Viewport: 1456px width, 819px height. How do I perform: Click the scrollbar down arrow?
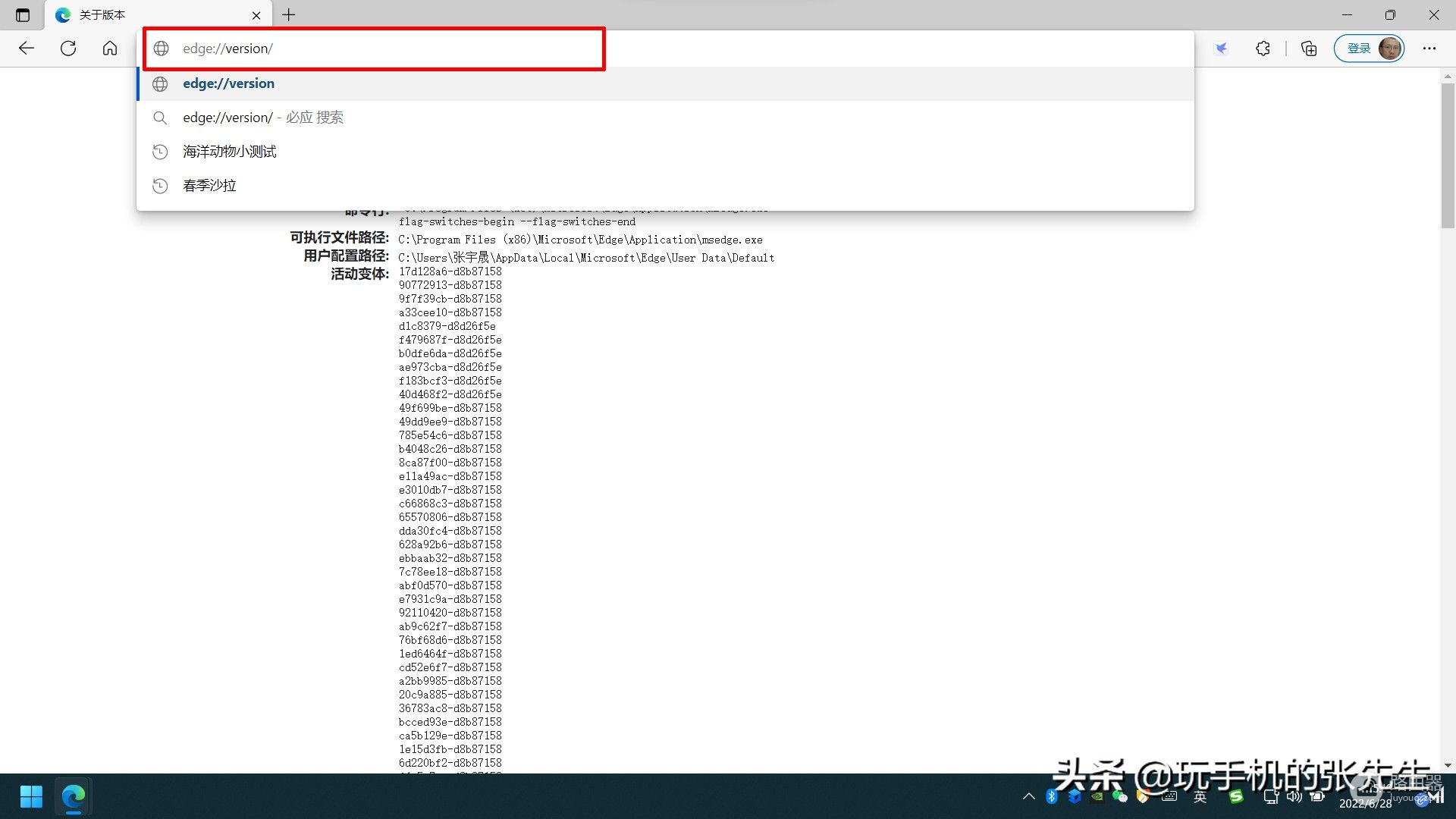point(1448,766)
